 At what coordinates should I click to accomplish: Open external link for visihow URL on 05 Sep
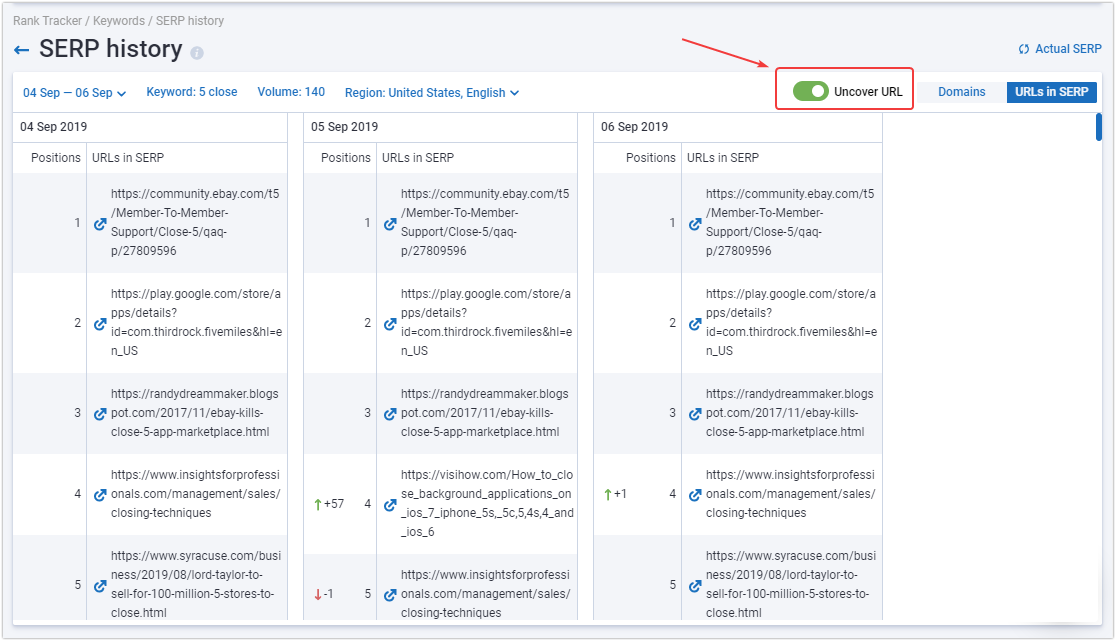point(390,504)
